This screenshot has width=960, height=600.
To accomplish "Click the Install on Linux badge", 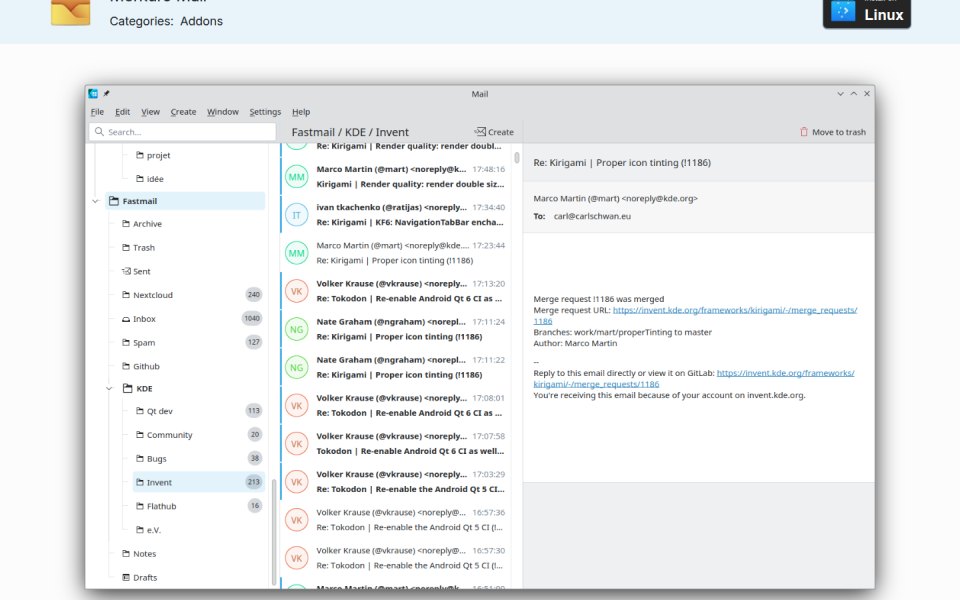I will tap(866, 12).
